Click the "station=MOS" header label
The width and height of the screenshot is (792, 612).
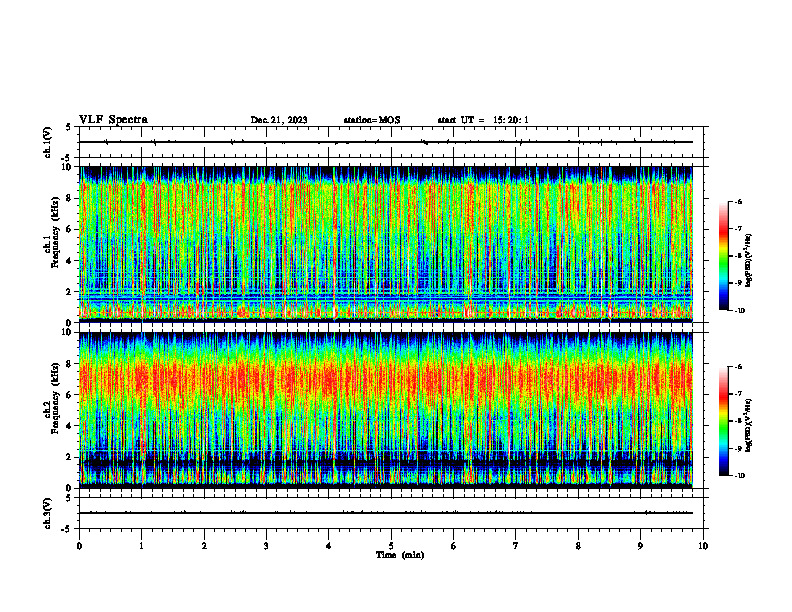[x=372, y=120]
